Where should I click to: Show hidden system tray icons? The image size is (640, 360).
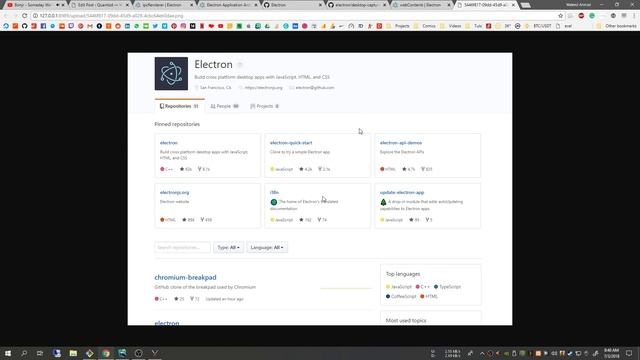pos(482,353)
